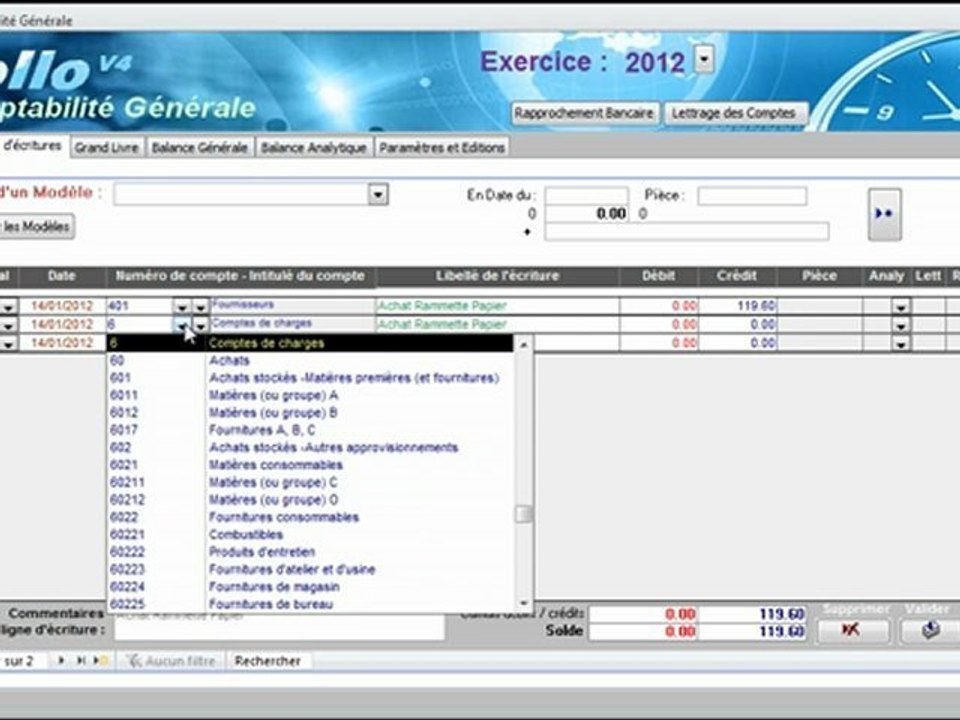Choose account 6011 Matières (ou groupe) A
960x720 pixels.
(310, 396)
